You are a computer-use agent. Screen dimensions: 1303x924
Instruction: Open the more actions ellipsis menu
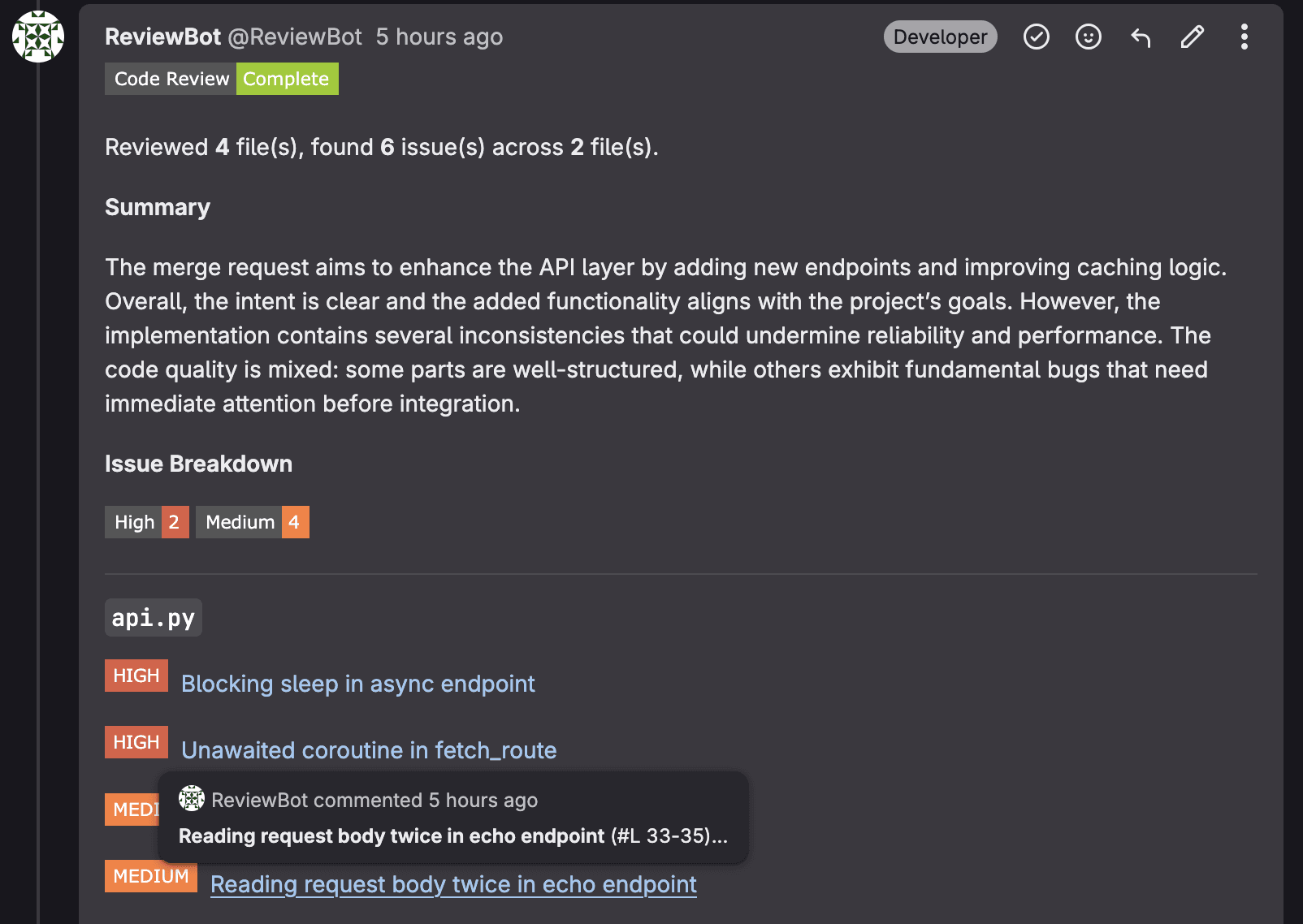[1244, 37]
